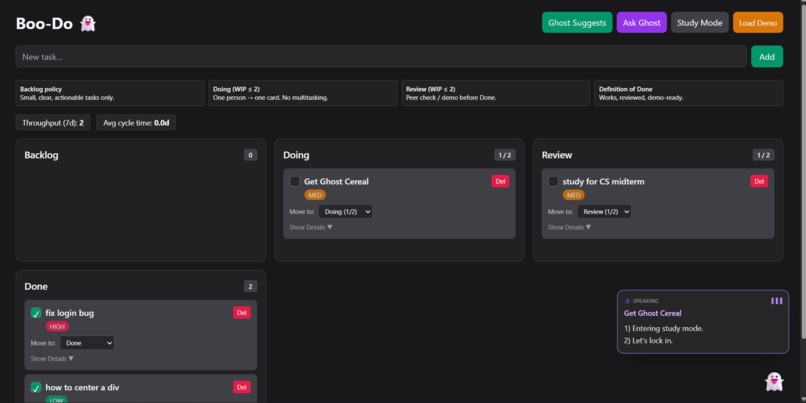Open Move to dropdown for study for CS midterm

[604, 211]
